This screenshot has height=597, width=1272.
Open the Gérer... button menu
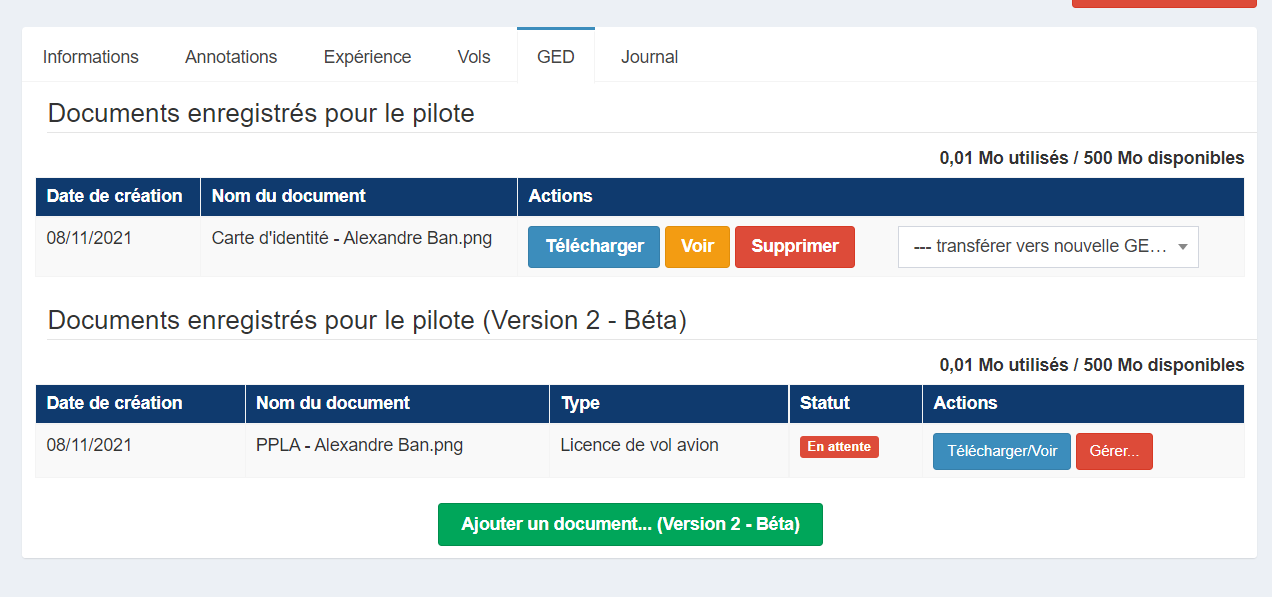click(x=1114, y=451)
